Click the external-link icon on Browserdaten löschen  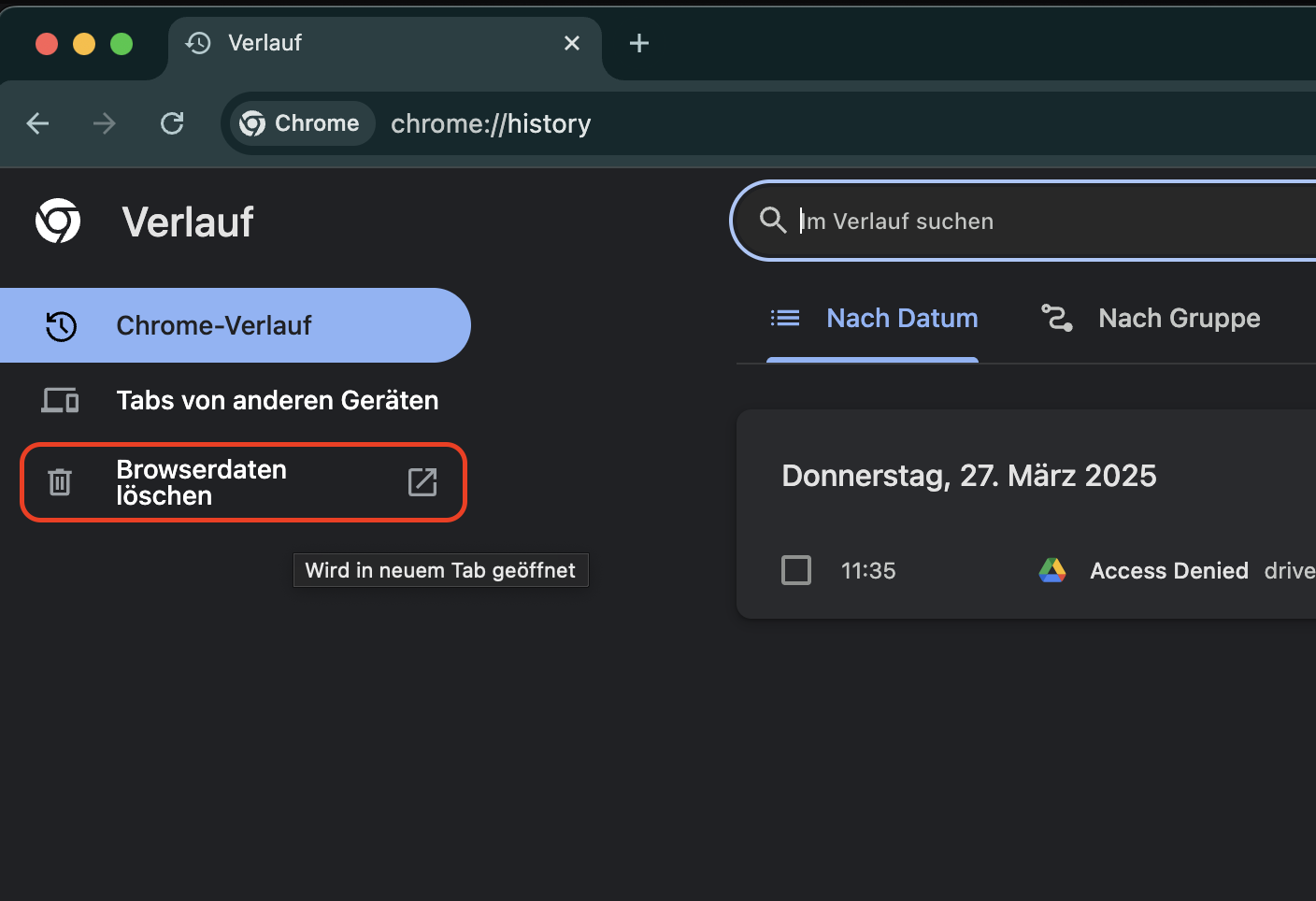coord(422,482)
